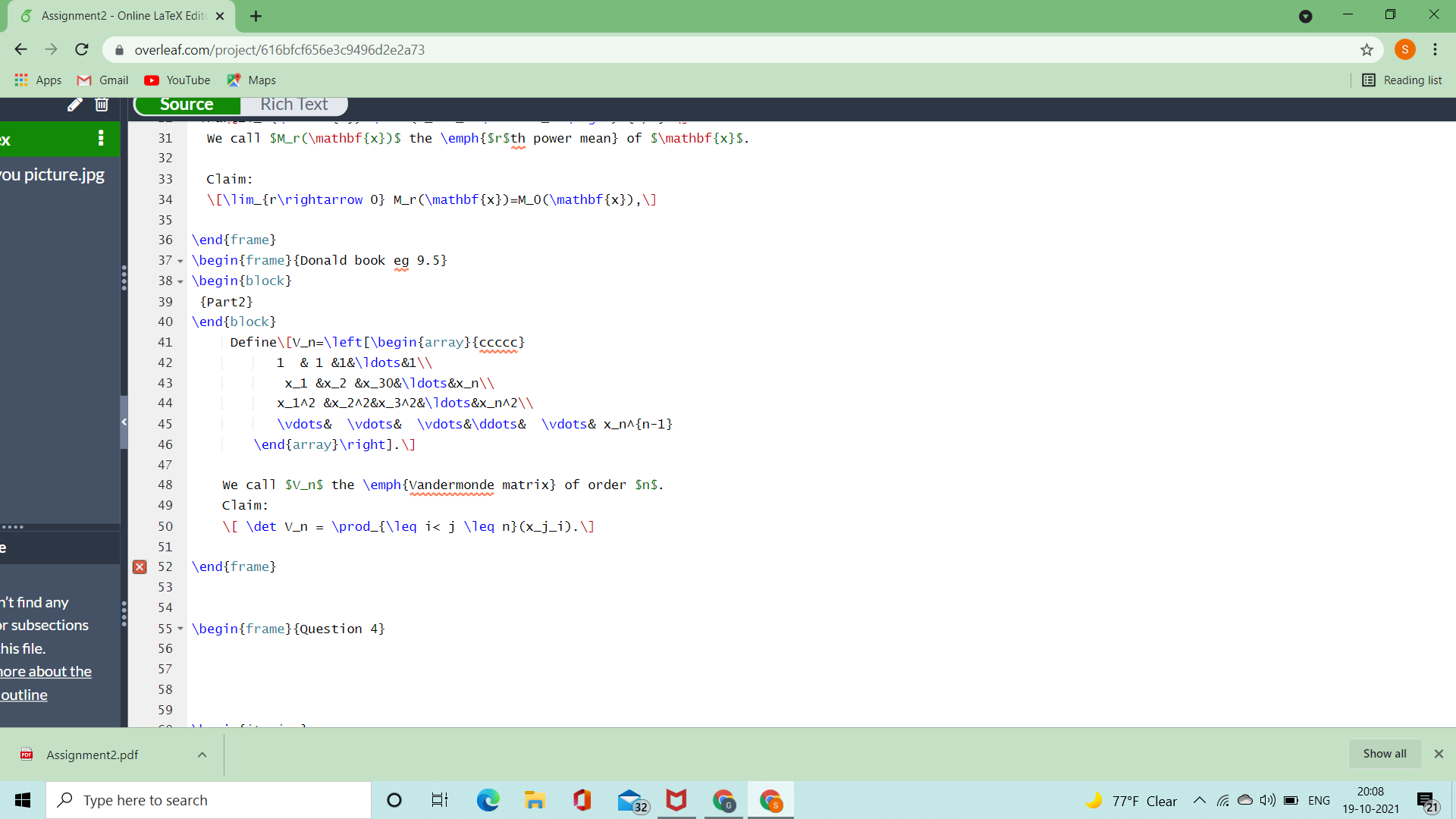Open the three-dot menu of selected file
1456x819 pixels.
click(x=101, y=138)
